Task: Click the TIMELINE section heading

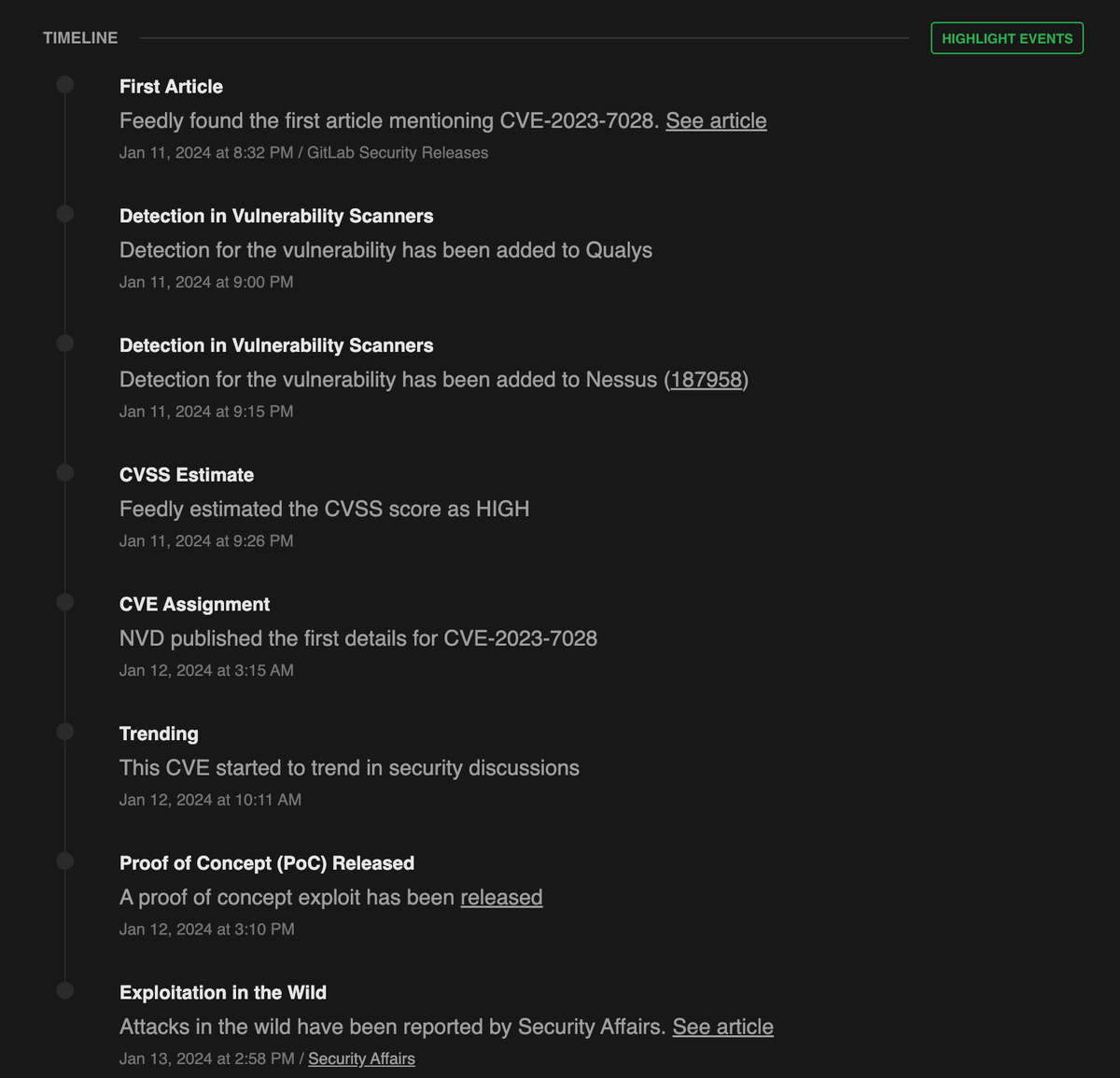Action: [80, 38]
